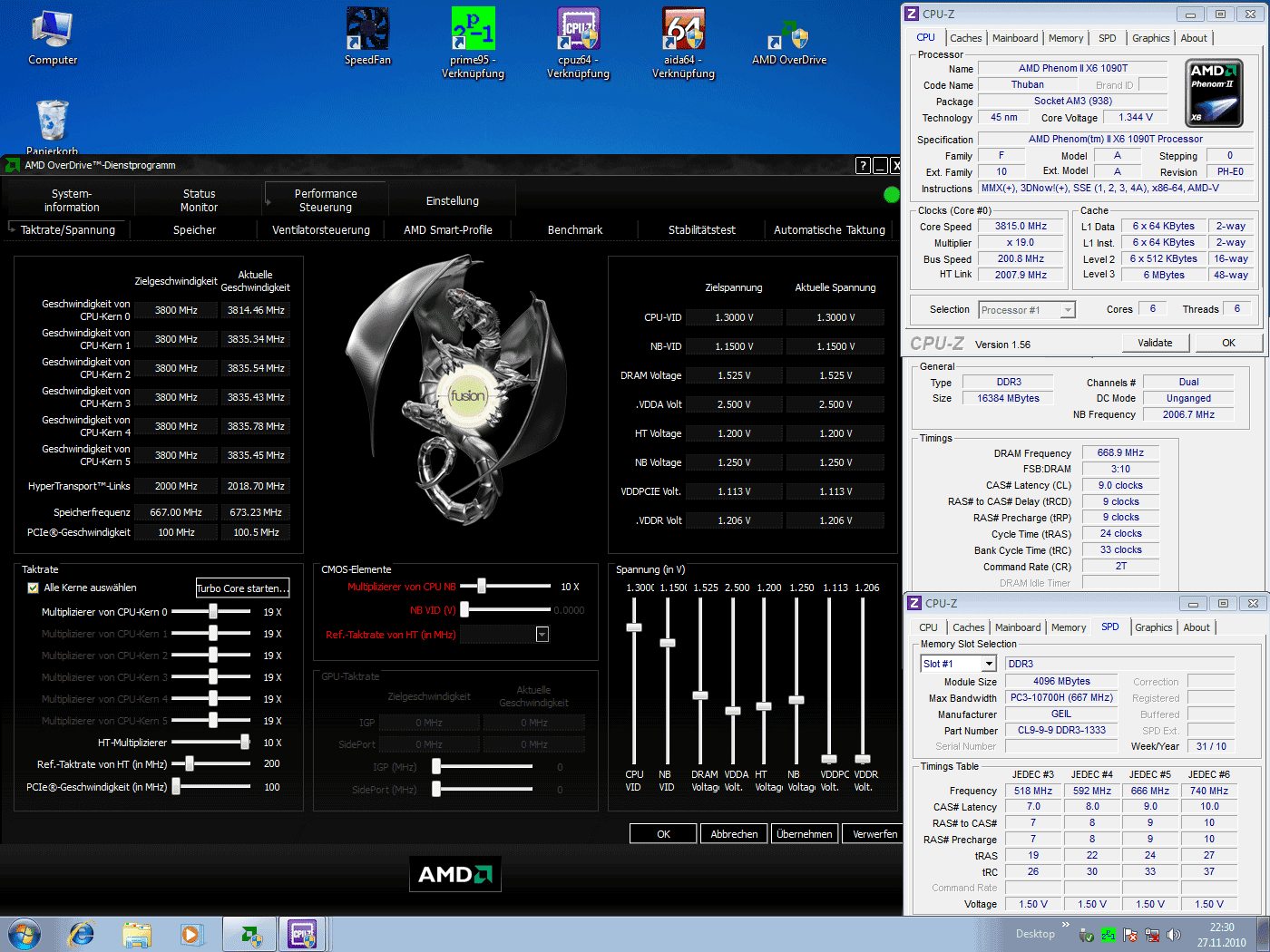Launch the aida64 desktop shortcut
The width and height of the screenshot is (1270, 952).
[683, 43]
